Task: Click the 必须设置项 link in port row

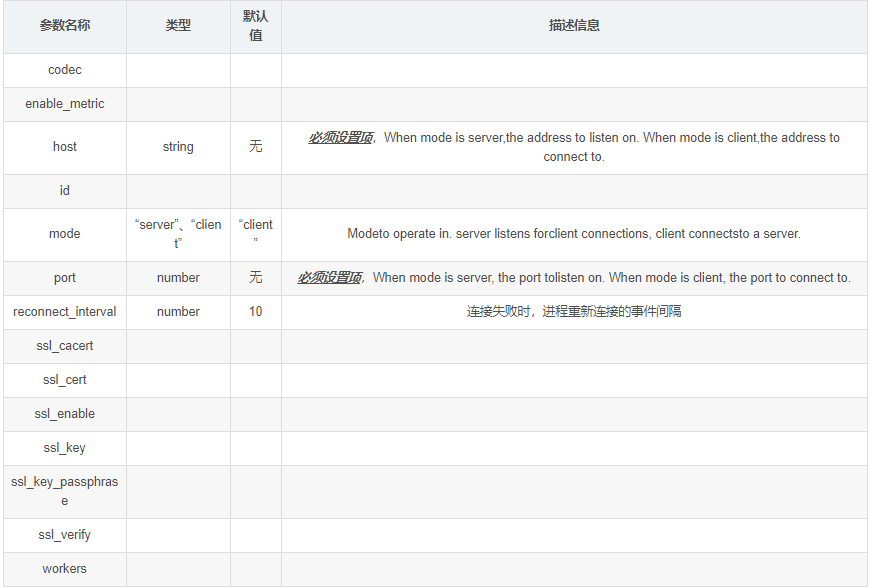Action: 330,277
